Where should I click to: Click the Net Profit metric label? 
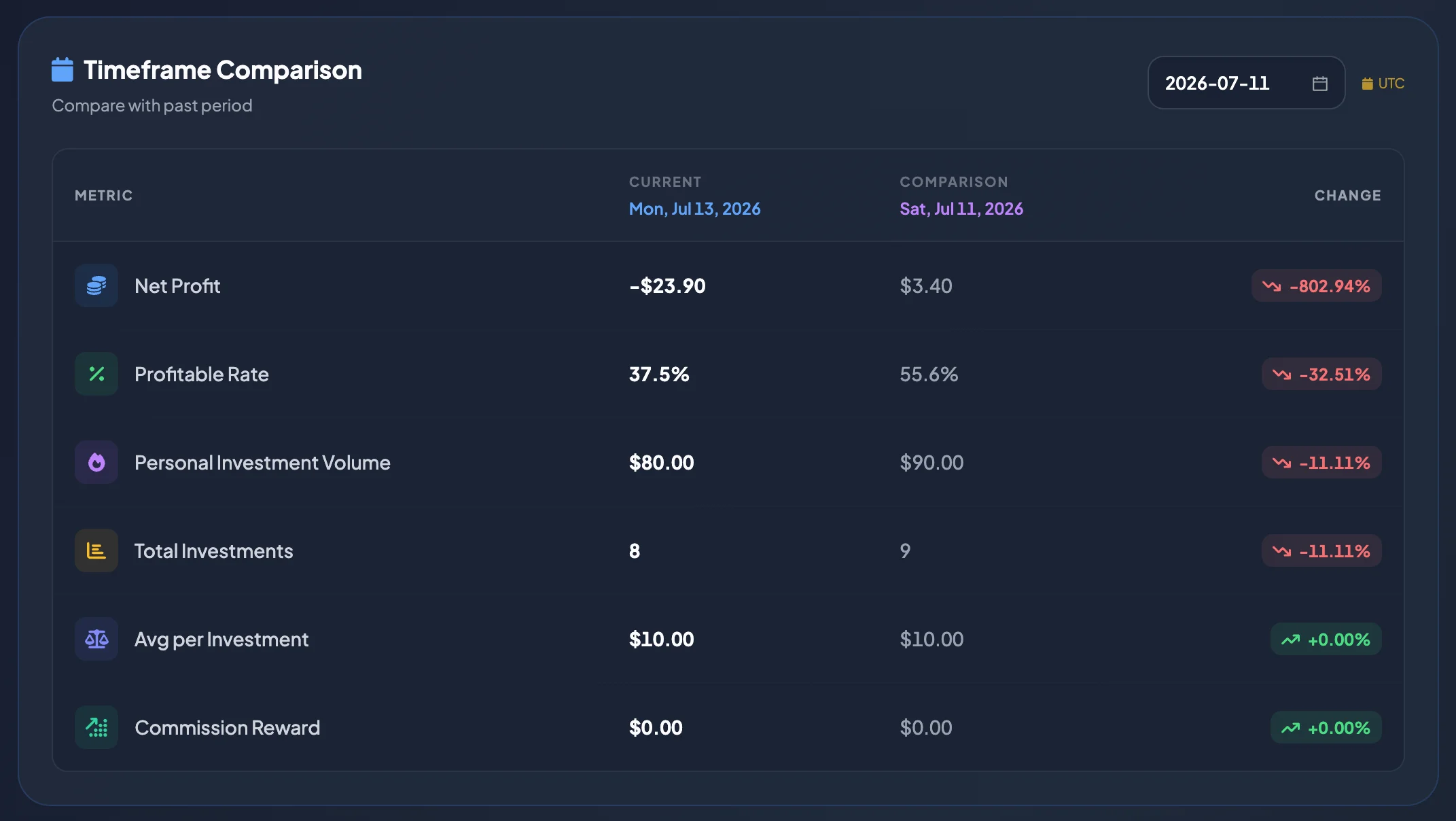177,285
